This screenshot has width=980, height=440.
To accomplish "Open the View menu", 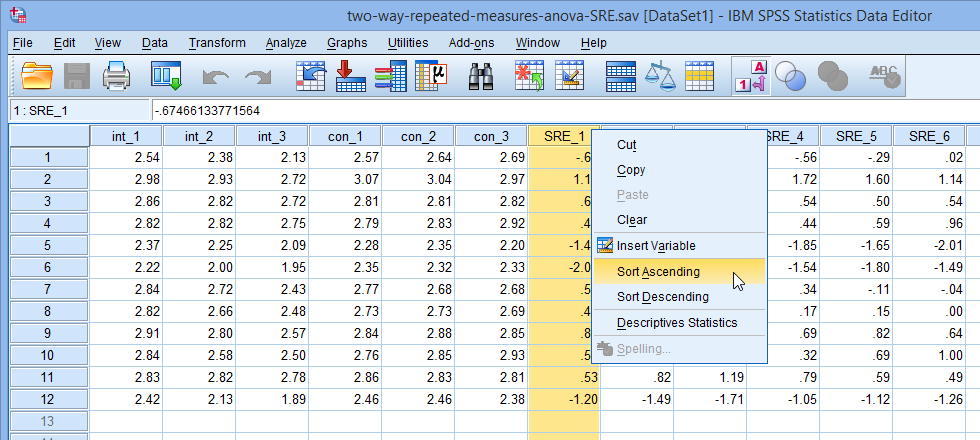I will [x=108, y=43].
